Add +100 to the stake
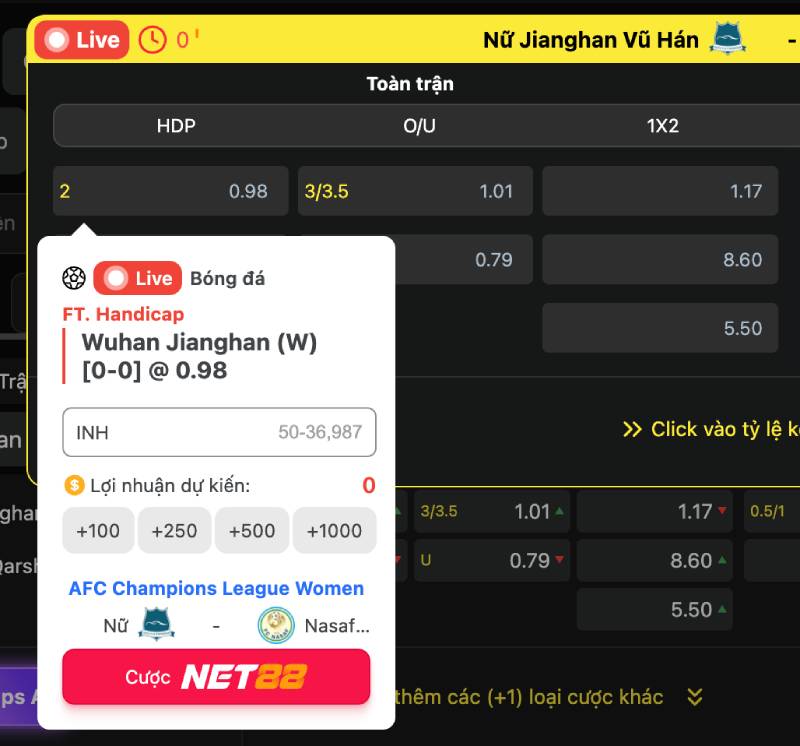 point(98,531)
